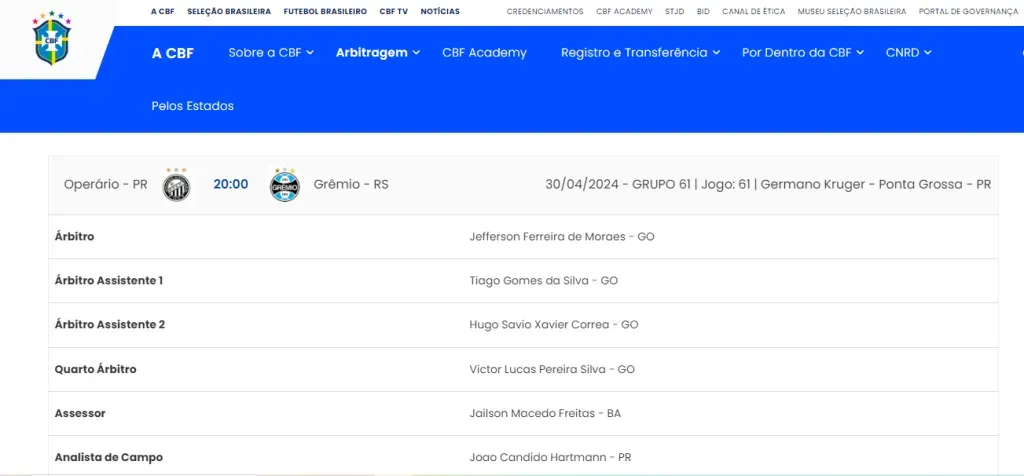Screen dimensions: 1024x476
Task: Go to the Credenciamentos link
Action: tap(545, 12)
